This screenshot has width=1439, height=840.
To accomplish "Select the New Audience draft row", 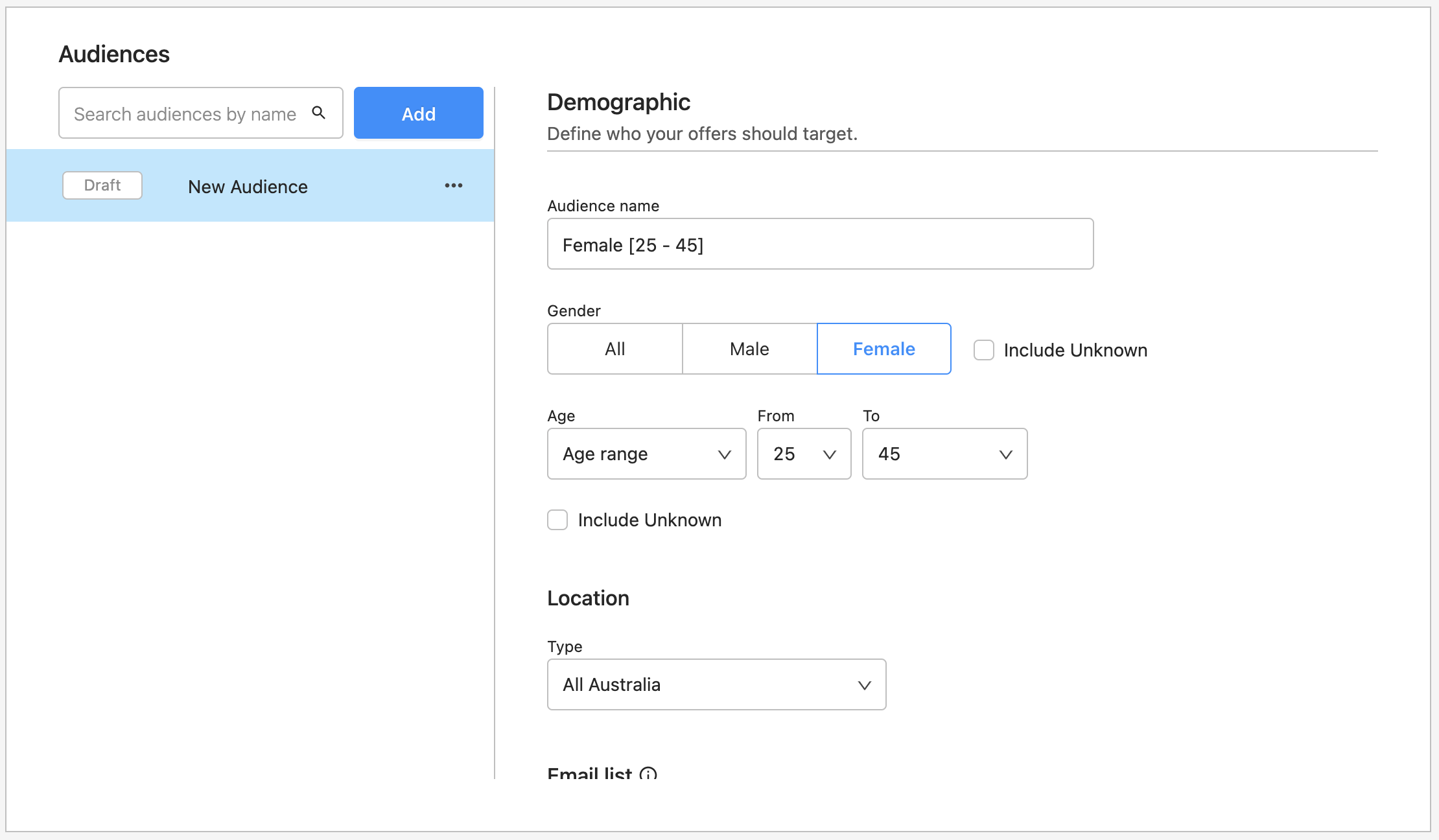I will click(250, 186).
